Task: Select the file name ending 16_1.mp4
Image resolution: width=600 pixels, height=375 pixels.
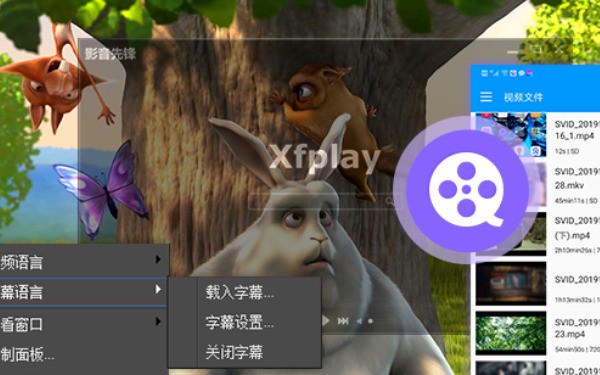Action: click(577, 130)
